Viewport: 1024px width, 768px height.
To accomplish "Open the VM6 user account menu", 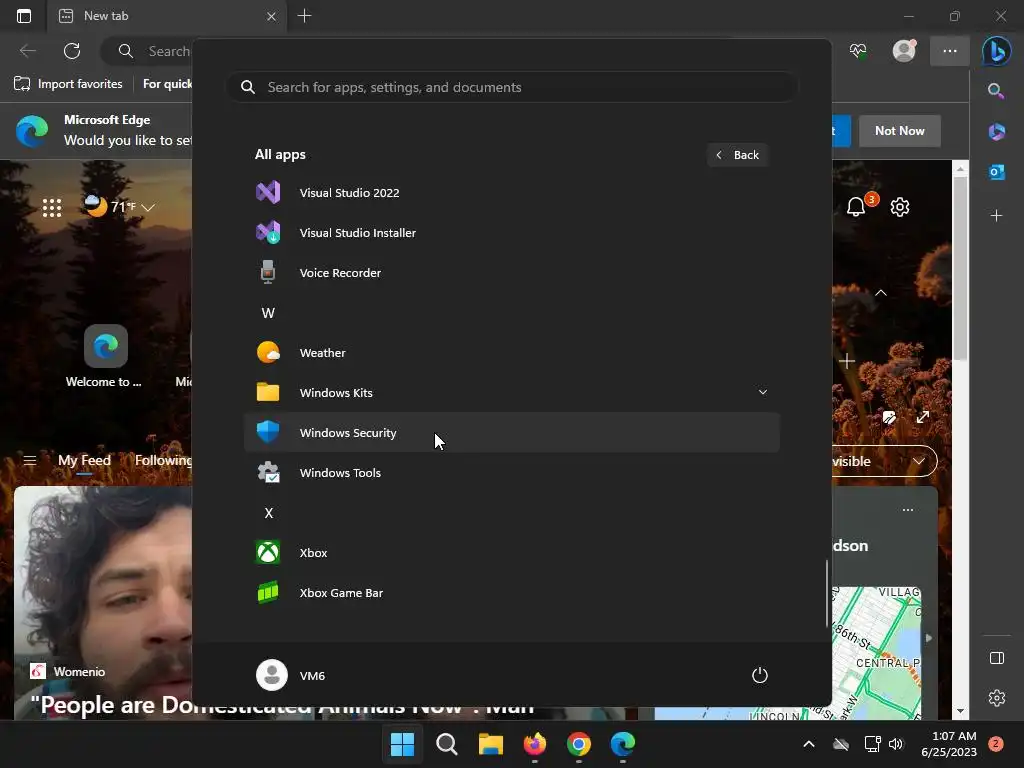I will (x=291, y=675).
